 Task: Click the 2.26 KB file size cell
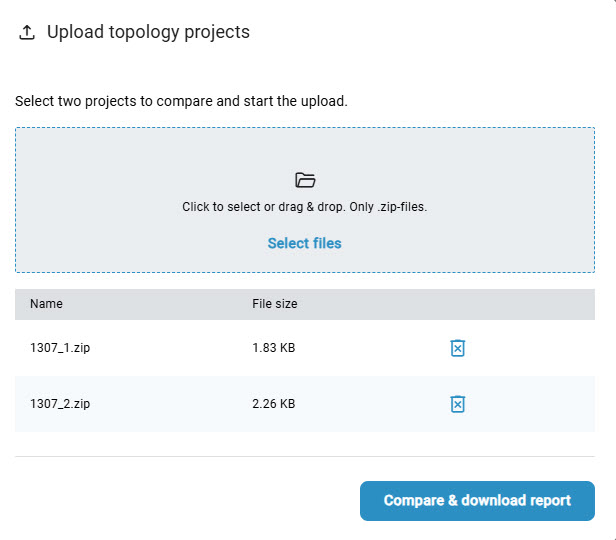(273, 404)
